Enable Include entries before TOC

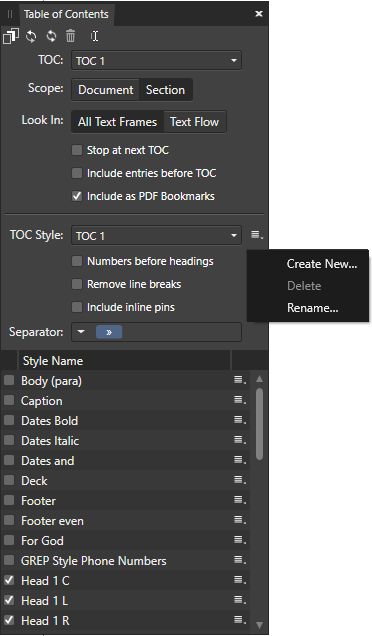77,173
